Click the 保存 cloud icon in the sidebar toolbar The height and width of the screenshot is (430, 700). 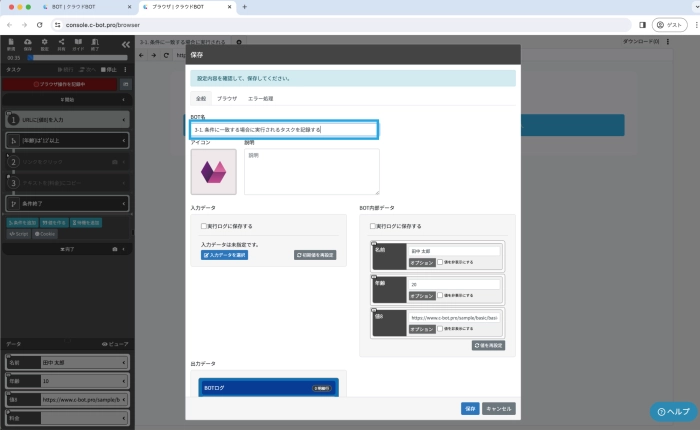(27, 43)
